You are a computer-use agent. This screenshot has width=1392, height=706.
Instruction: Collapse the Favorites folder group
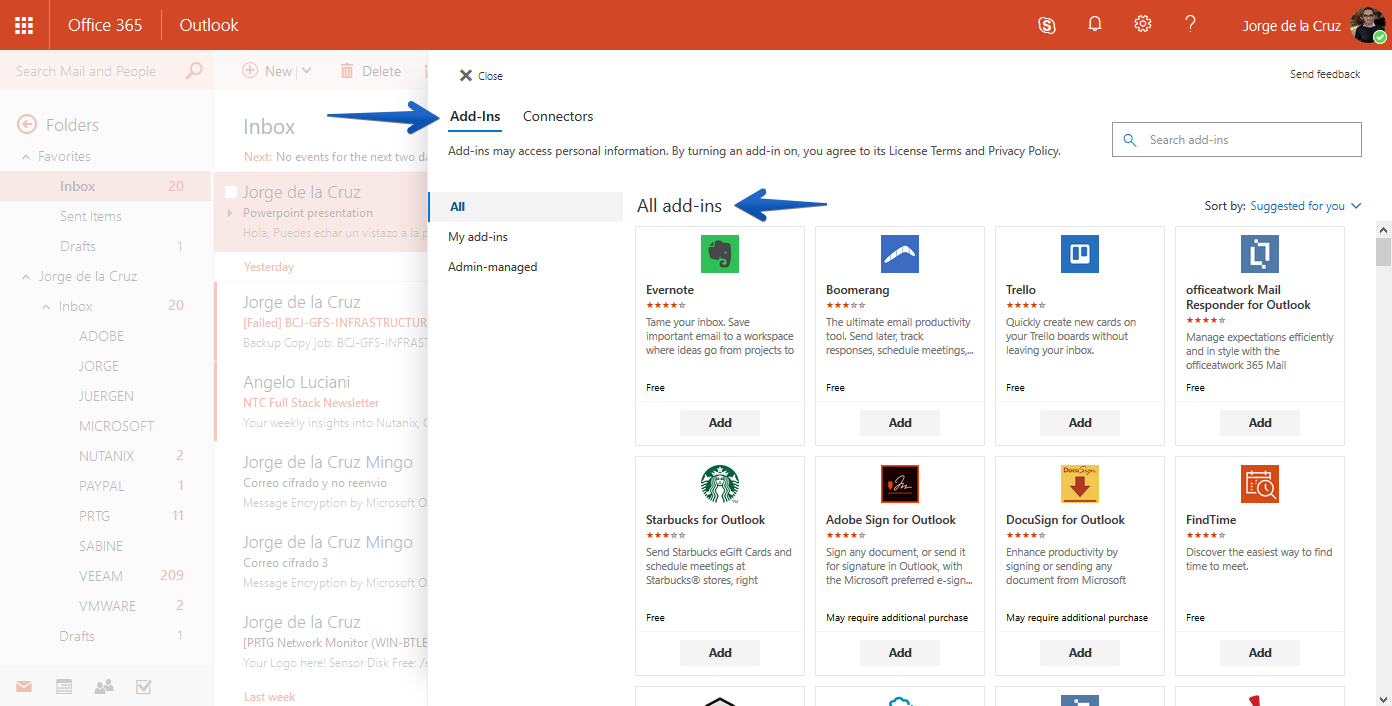click(27, 157)
